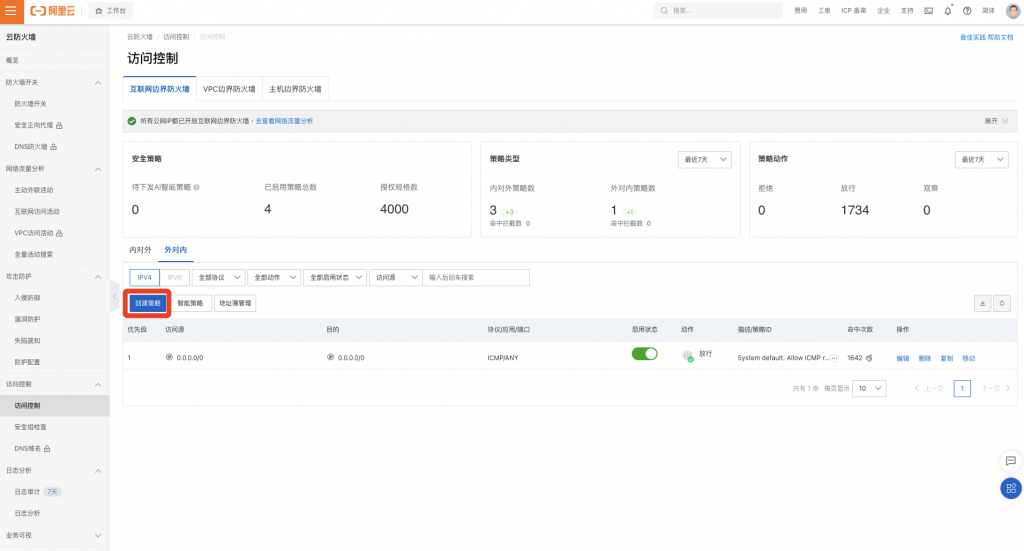Click the 地址簿管理 button

235,303
